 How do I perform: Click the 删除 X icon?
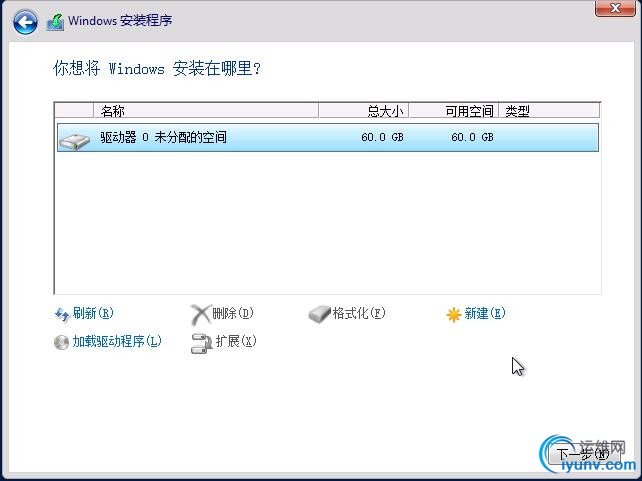click(x=201, y=314)
